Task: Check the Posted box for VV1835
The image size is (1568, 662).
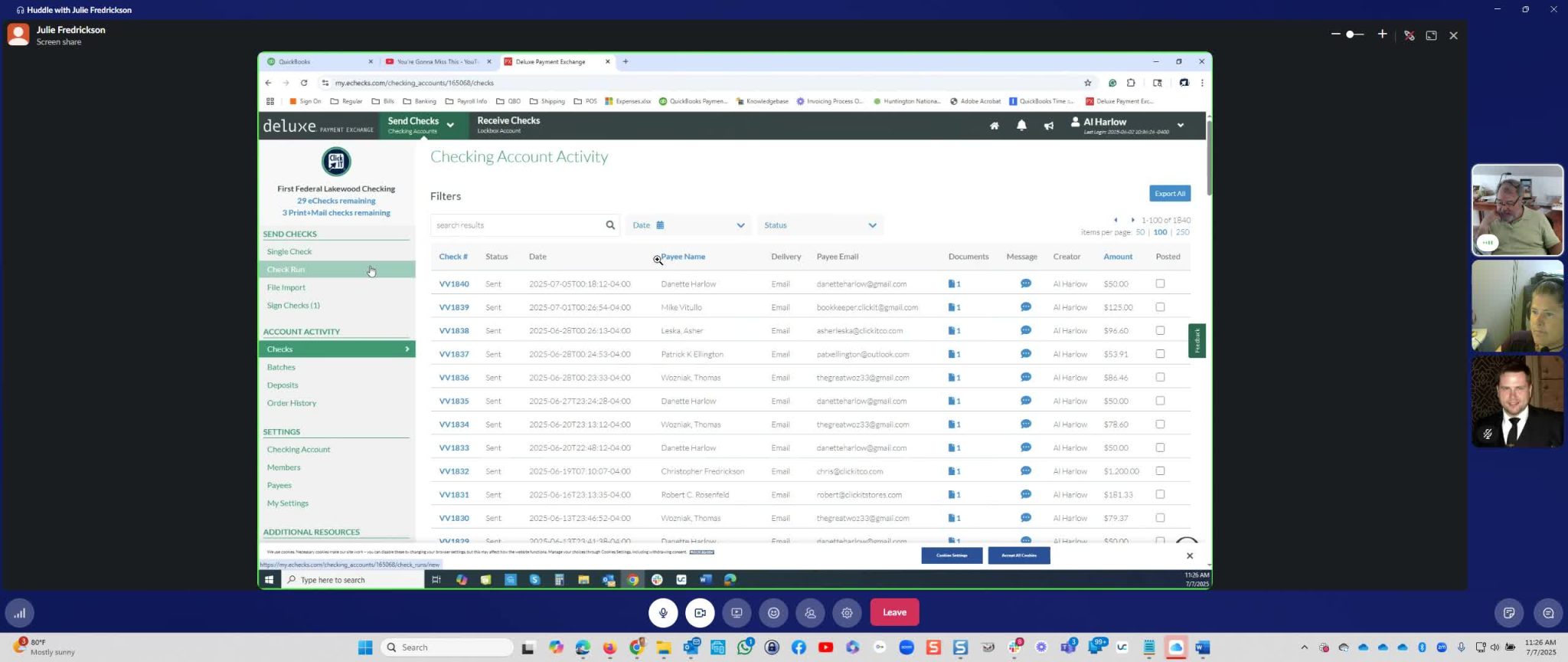Action: pos(1160,401)
